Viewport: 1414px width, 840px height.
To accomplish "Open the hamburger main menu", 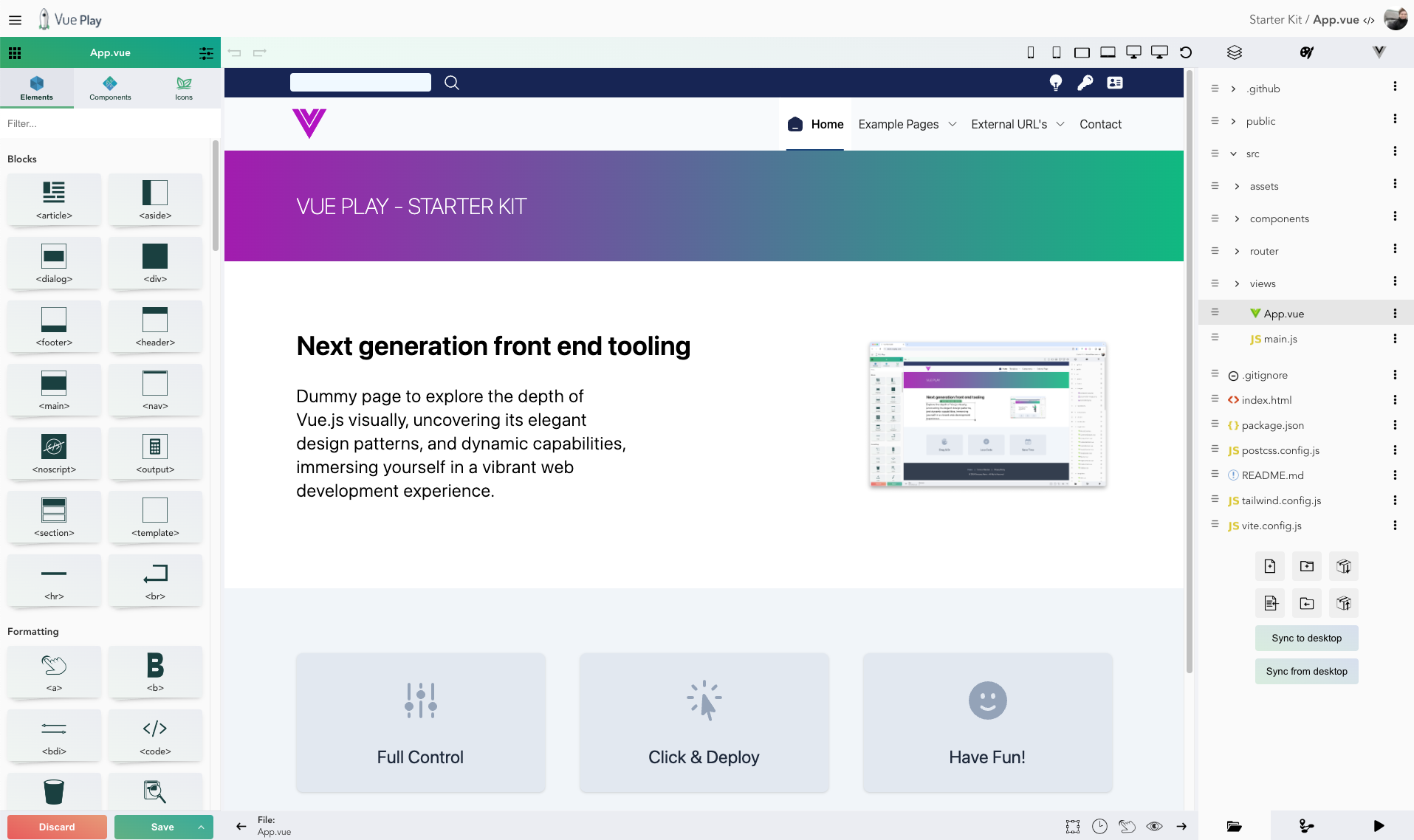I will [x=15, y=20].
